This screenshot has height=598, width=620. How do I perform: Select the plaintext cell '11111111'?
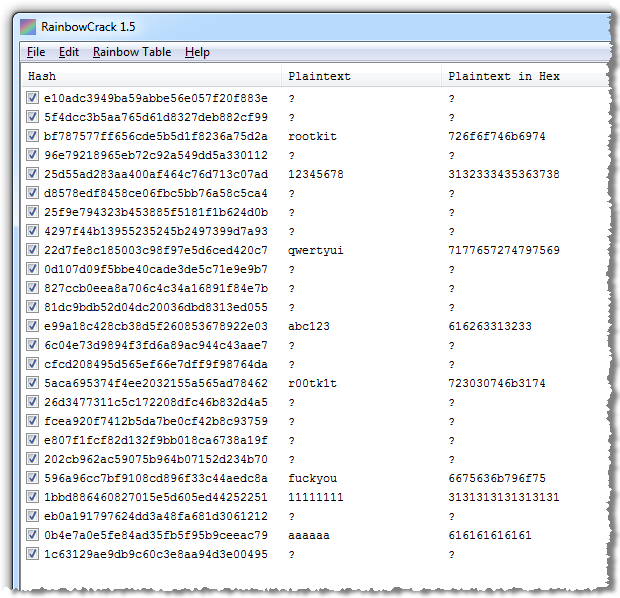(x=316, y=497)
